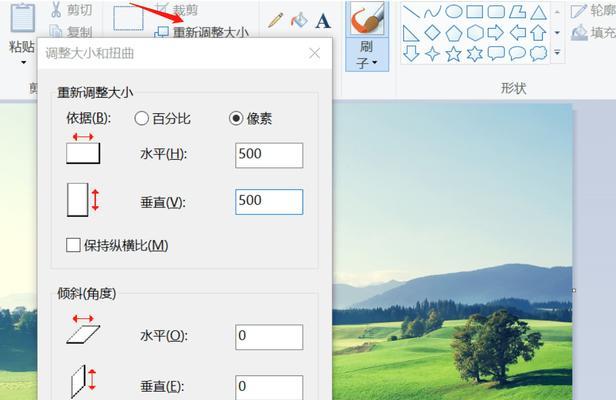Screen dimensions: 616x400
Task: Pick the Rectangle shape
Action: pyautogui.click(x=475, y=11)
